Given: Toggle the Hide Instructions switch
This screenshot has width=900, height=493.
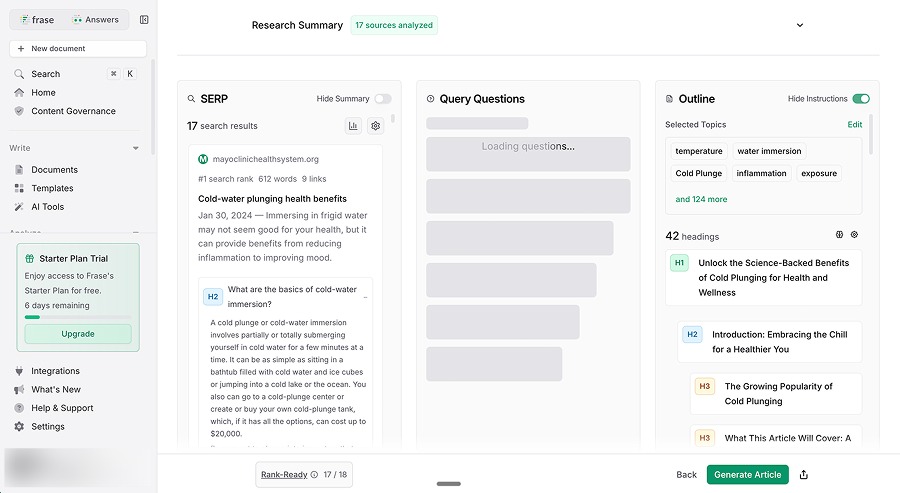Looking at the screenshot, I should pos(861,99).
